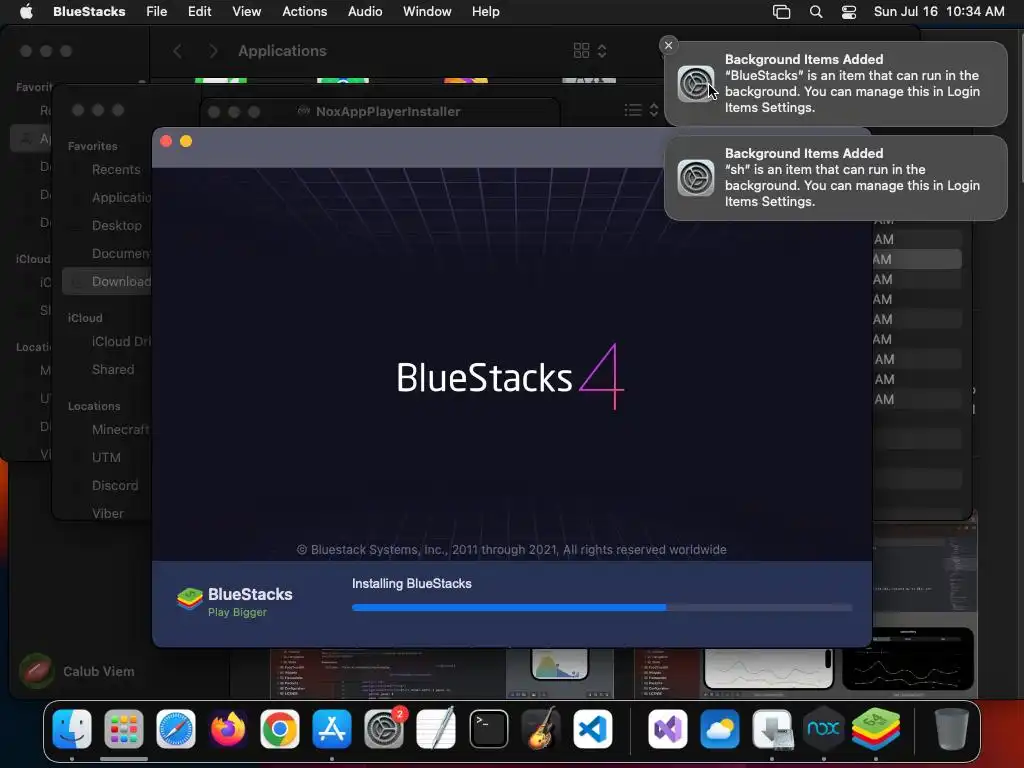Open the File menu

tap(157, 12)
